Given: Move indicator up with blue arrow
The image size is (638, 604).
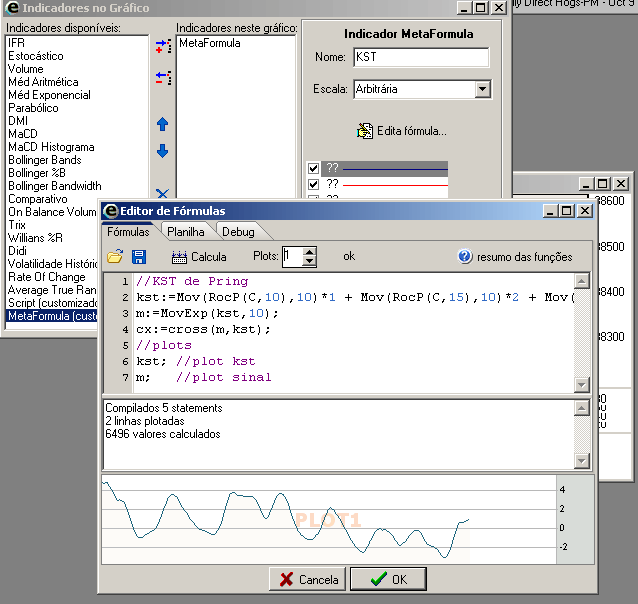Looking at the screenshot, I should click(163, 124).
